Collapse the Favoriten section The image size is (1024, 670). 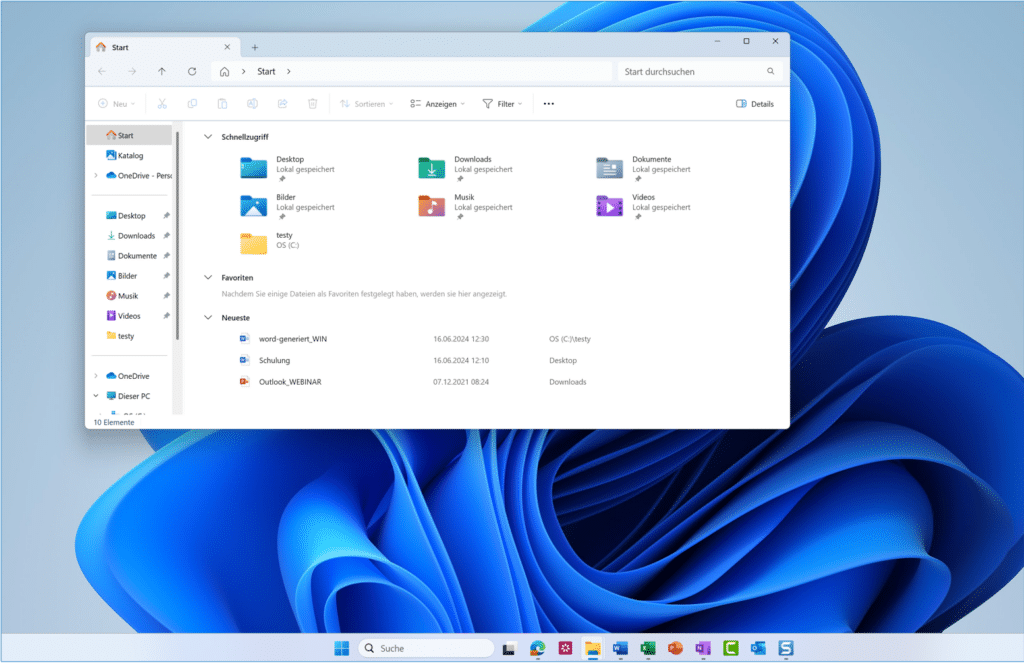208,278
